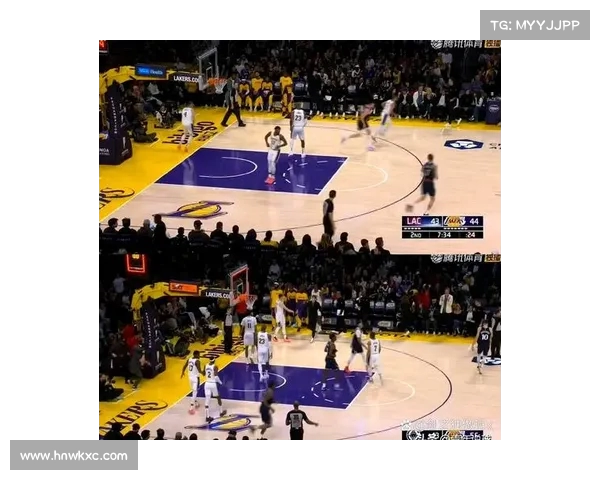
Task: Click the blue painted key in the lower frame
Action: pos(290,385)
